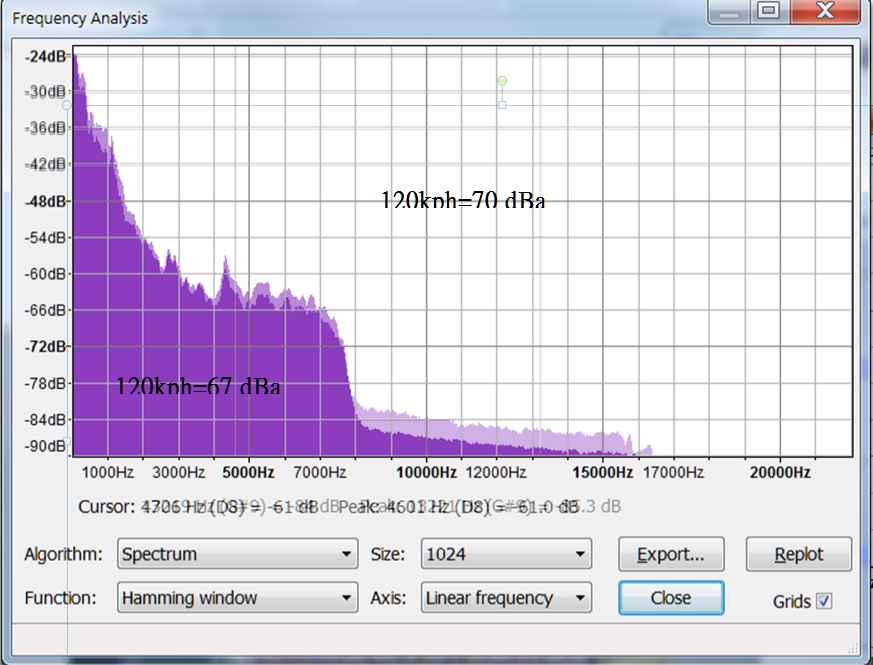Image resolution: width=873 pixels, height=665 pixels.
Task: Expand the Axis dropdown showing Linear frequency
Action: pyautogui.click(x=506, y=598)
